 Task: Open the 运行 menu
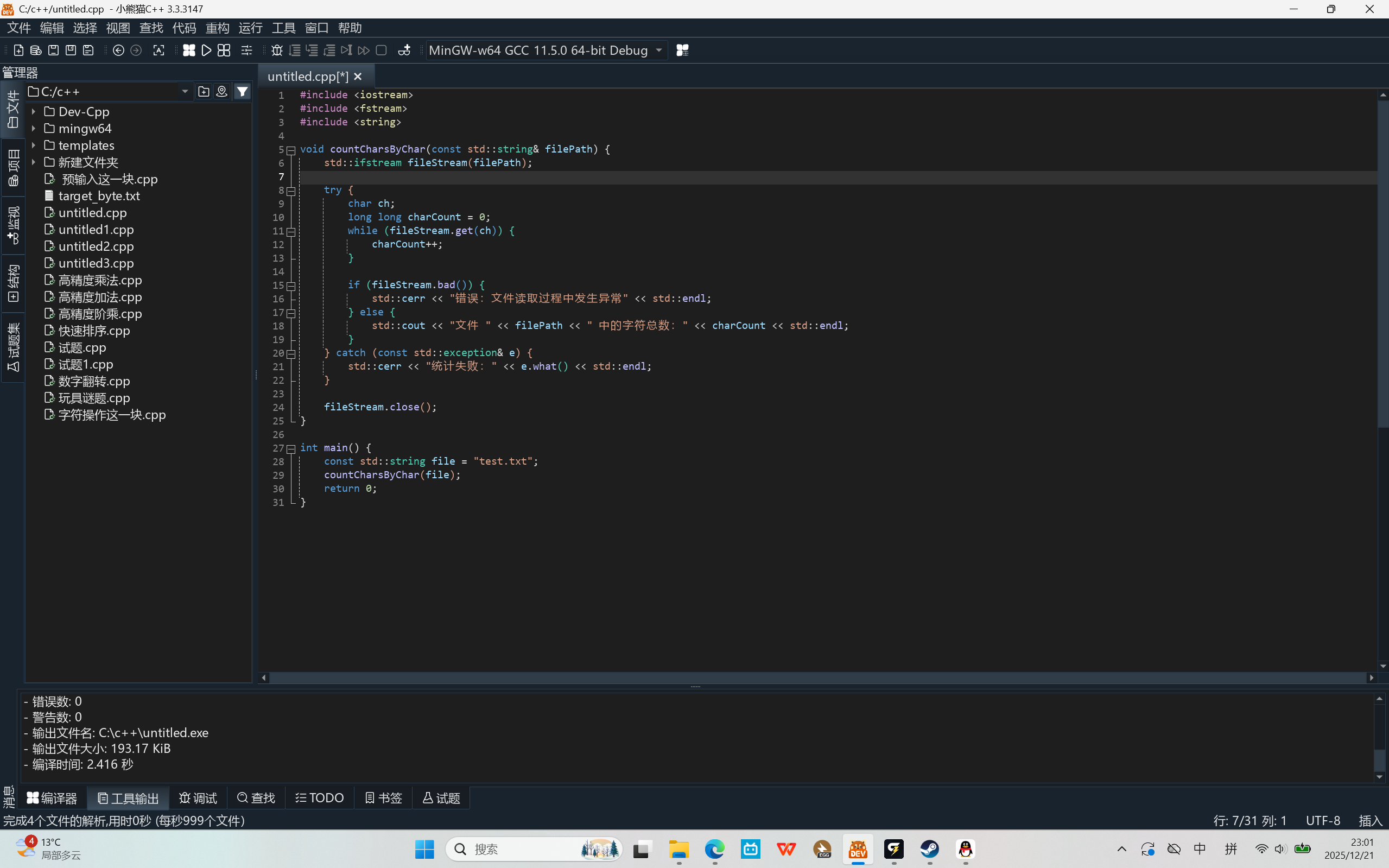click(x=250, y=28)
